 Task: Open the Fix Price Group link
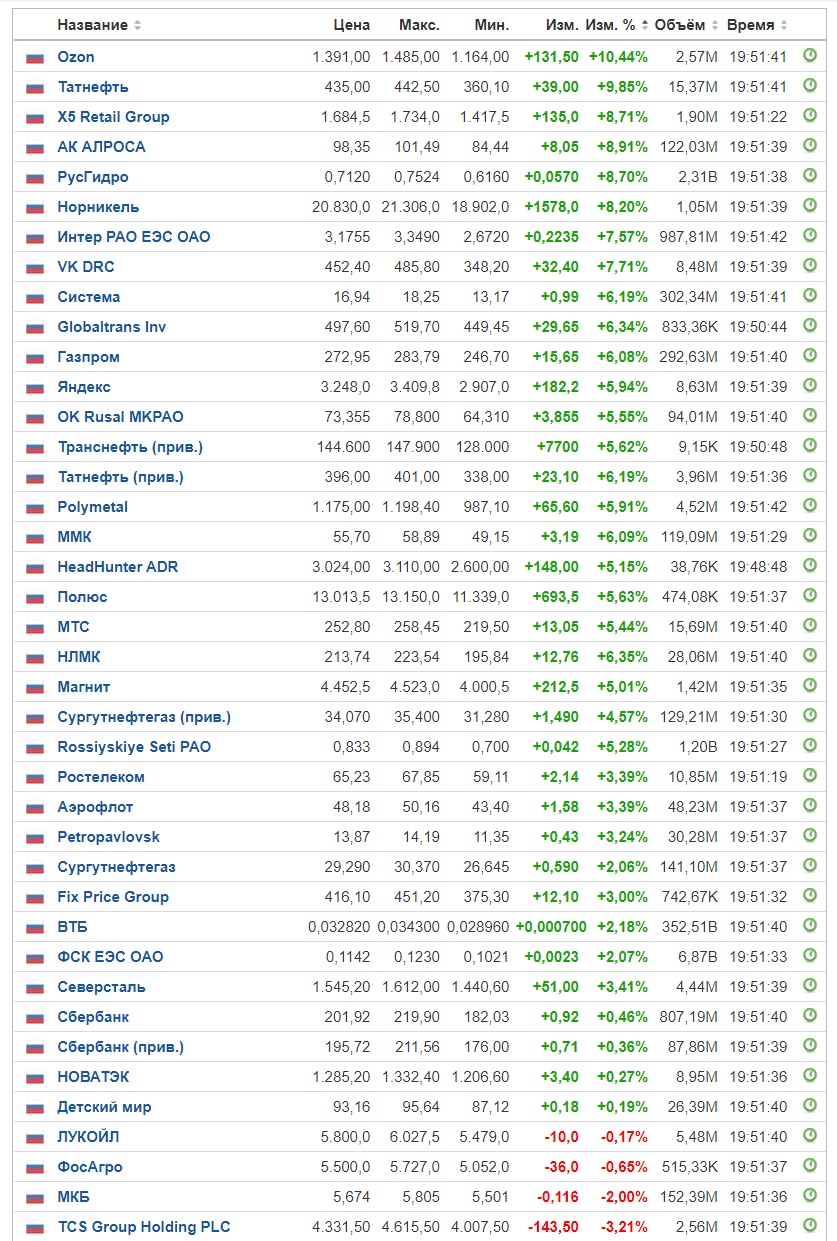click(113, 897)
